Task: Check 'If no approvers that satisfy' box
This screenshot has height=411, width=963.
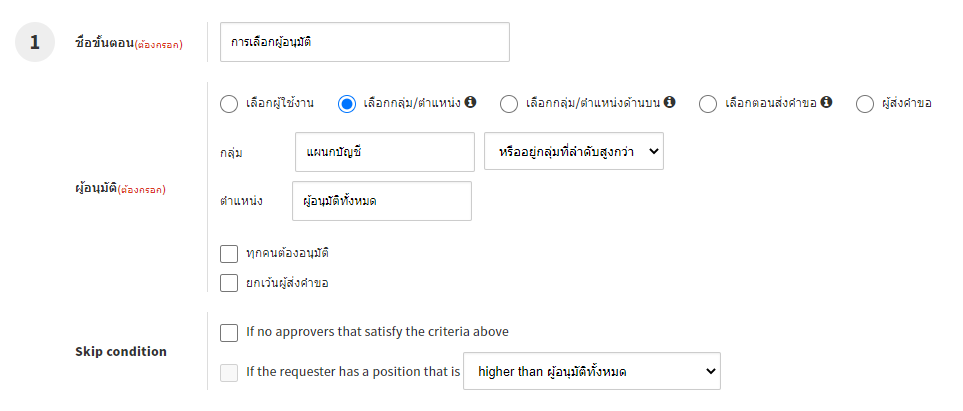Action: [x=229, y=332]
